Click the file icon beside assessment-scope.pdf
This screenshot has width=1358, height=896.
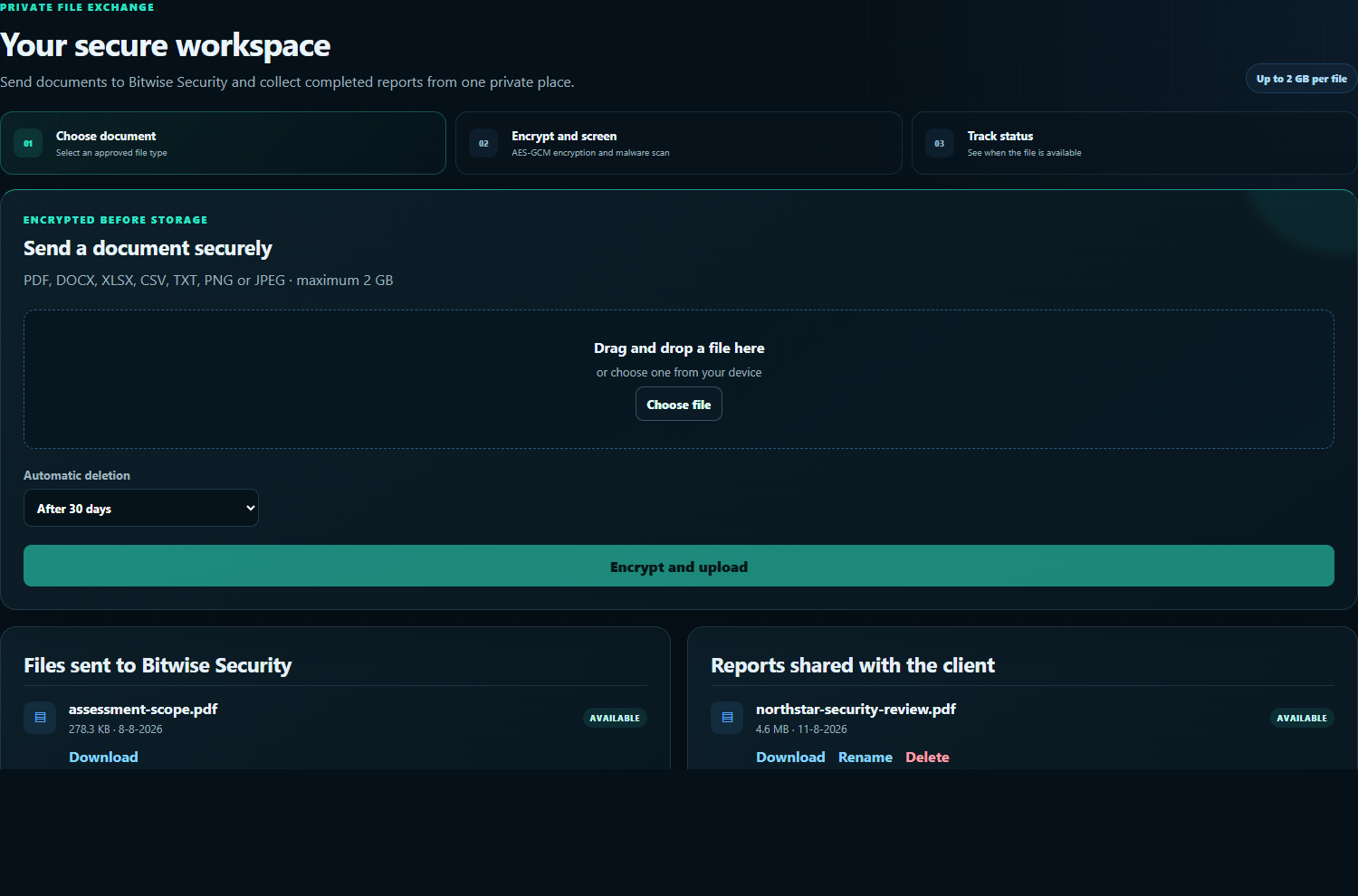point(40,718)
